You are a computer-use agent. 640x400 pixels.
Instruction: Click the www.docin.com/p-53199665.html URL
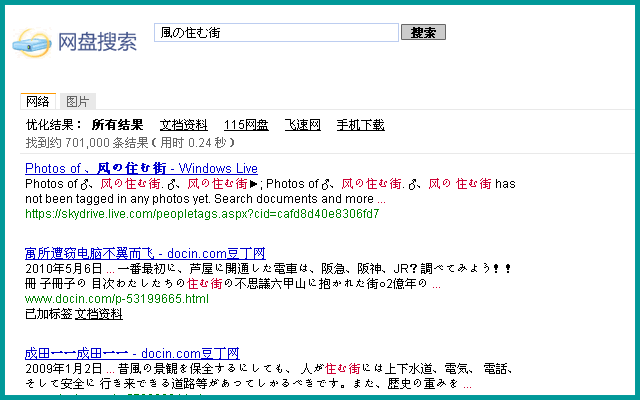click(117, 299)
